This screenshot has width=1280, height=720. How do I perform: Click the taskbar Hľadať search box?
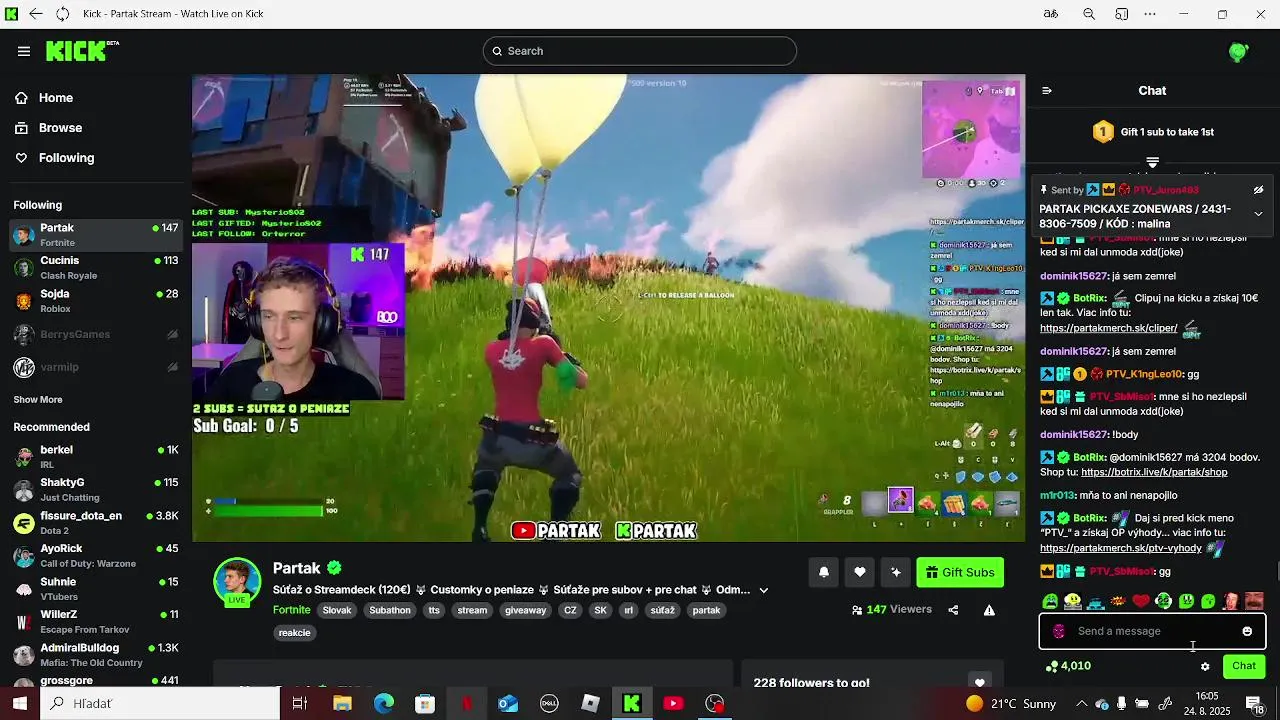[160, 703]
